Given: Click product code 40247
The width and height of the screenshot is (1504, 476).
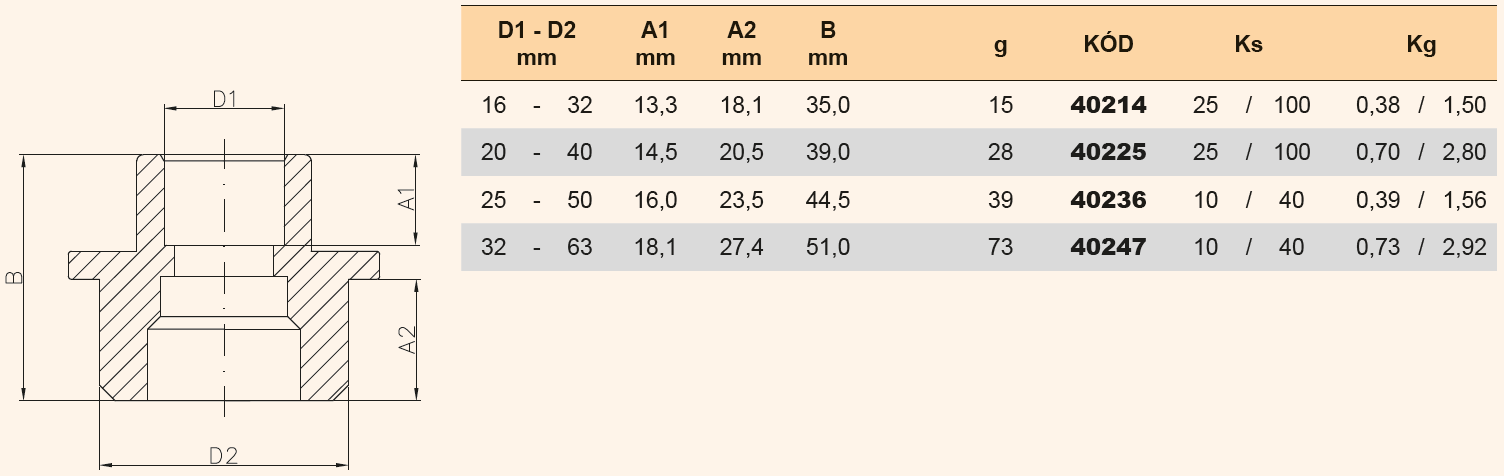Looking at the screenshot, I should pyautogui.click(x=1108, y=247).
